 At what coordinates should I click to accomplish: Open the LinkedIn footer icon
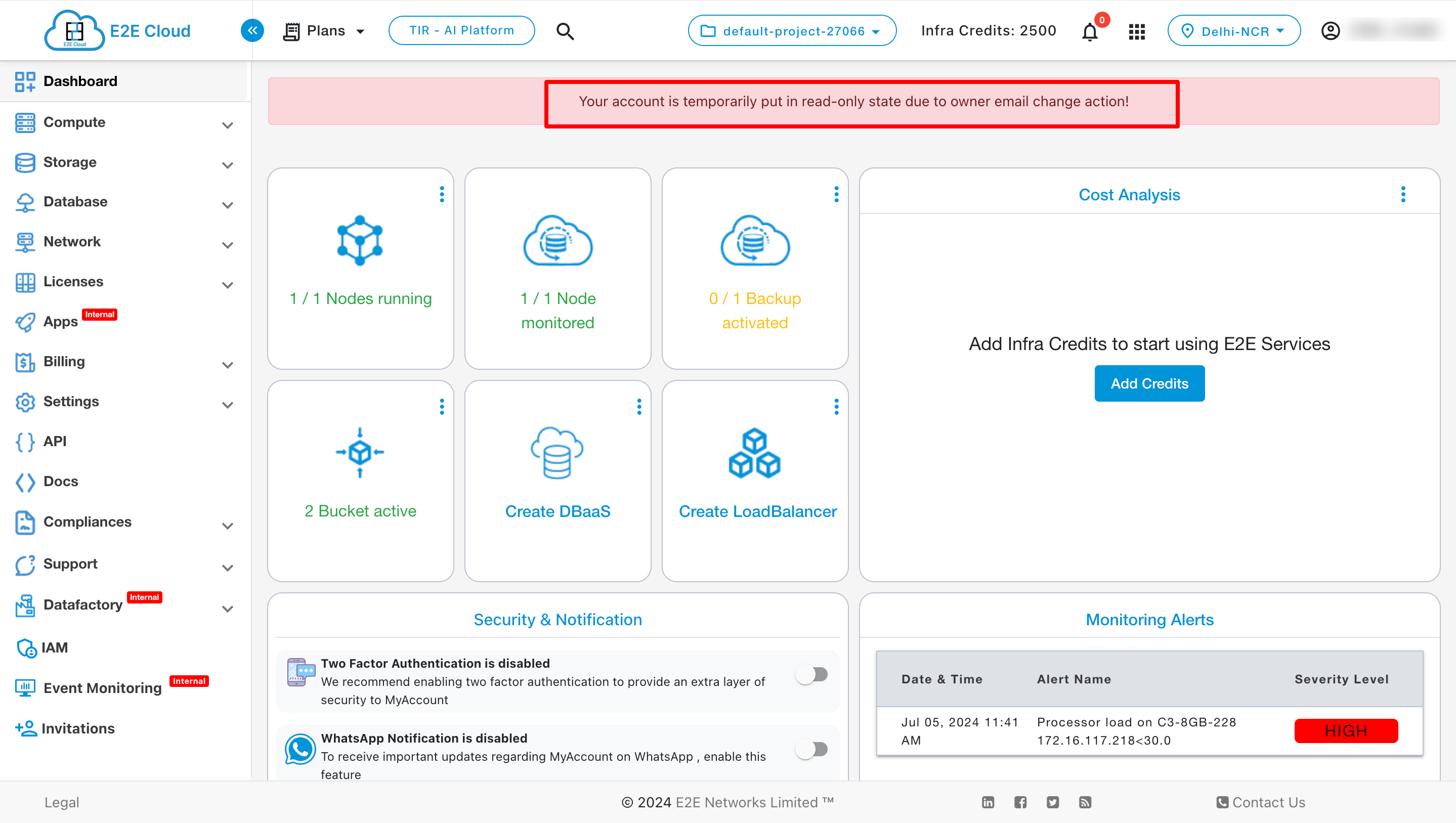click(988, 802)
